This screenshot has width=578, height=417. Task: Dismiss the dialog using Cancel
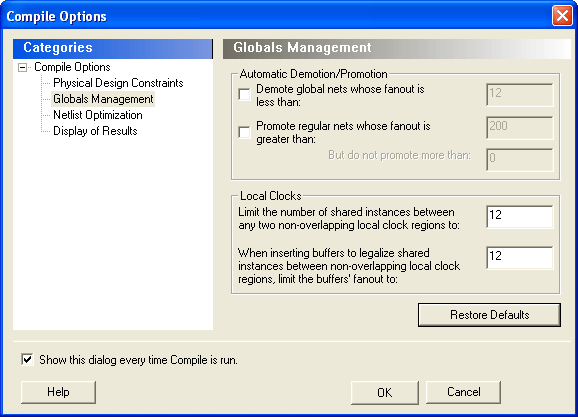tap(463, 392)
